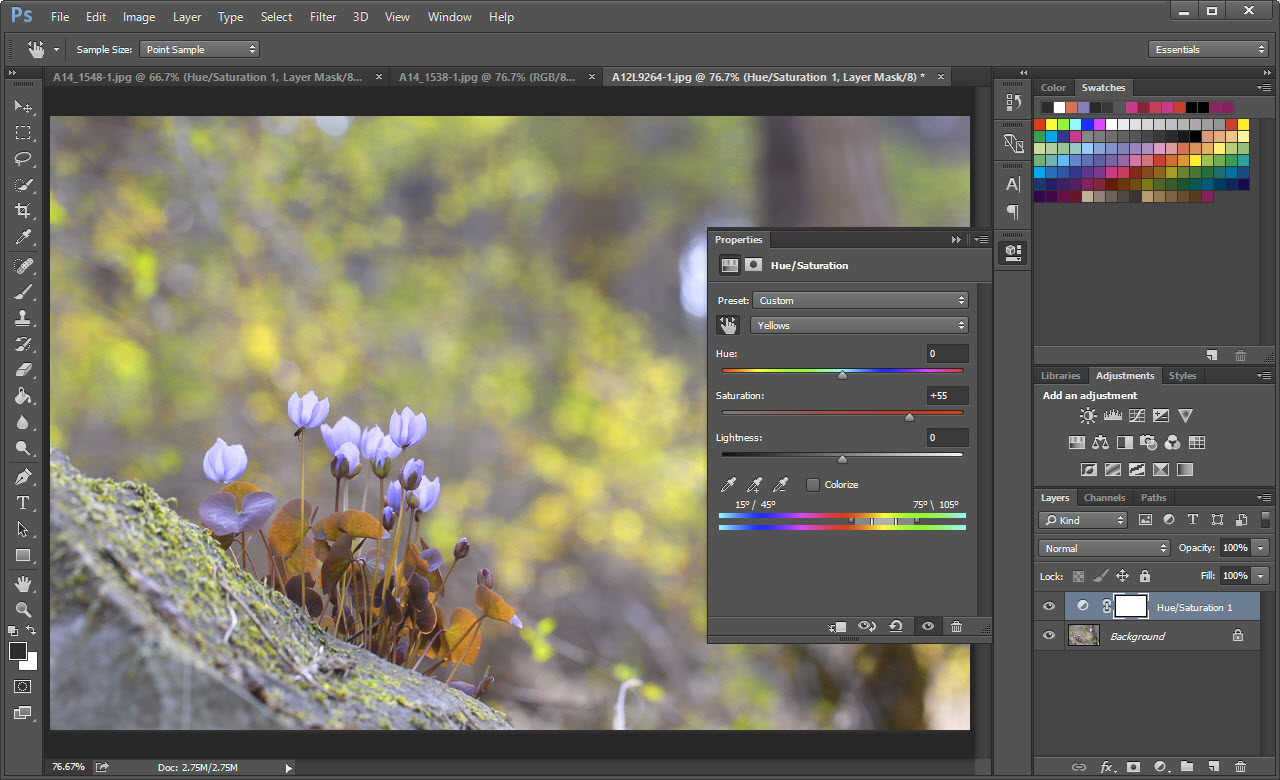Select the layer mask thumbnail
Viewport: 1280px width, 780px height.
[1131, 606]
